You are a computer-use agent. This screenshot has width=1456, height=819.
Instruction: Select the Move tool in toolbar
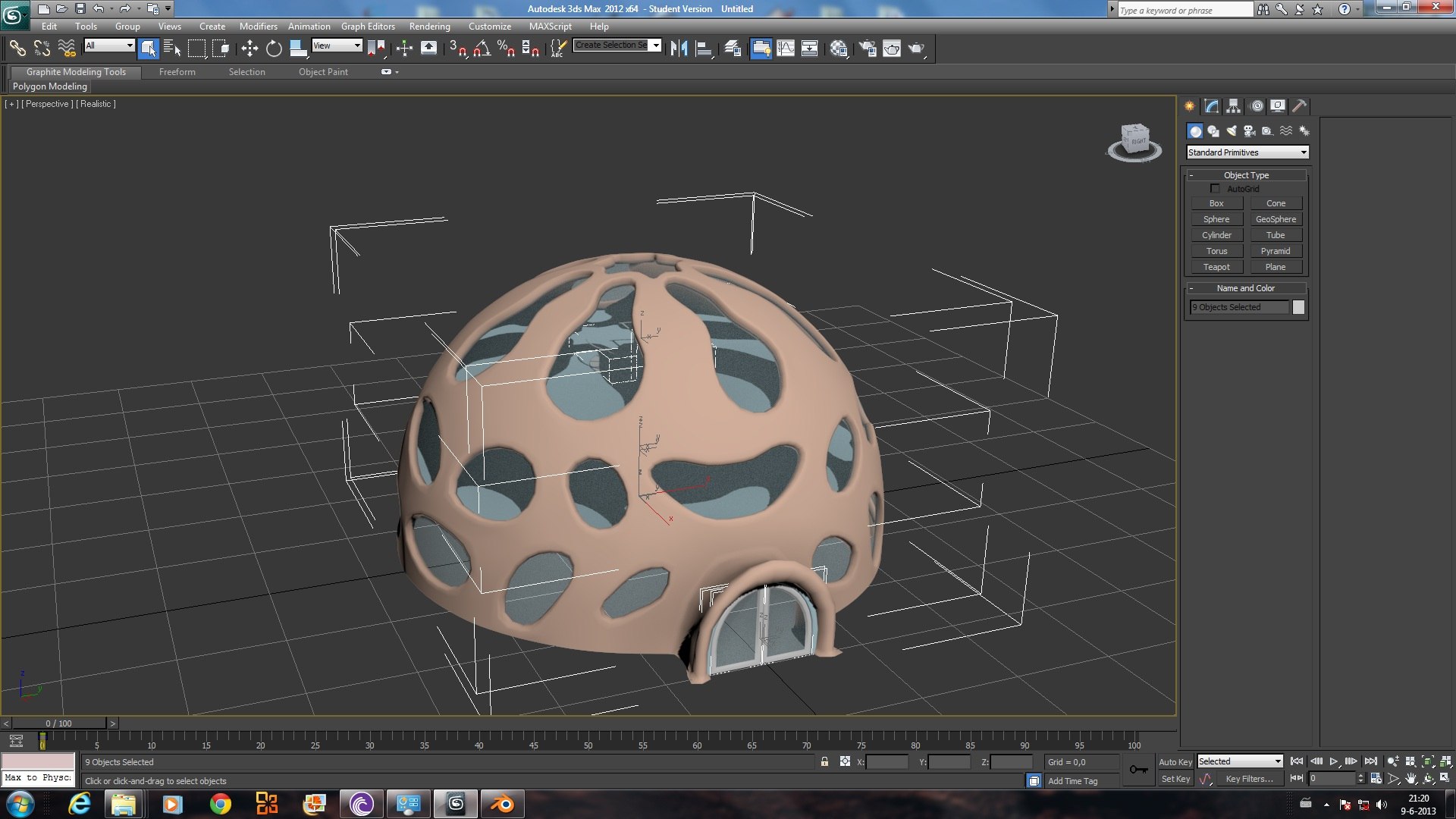coord(249,49)
